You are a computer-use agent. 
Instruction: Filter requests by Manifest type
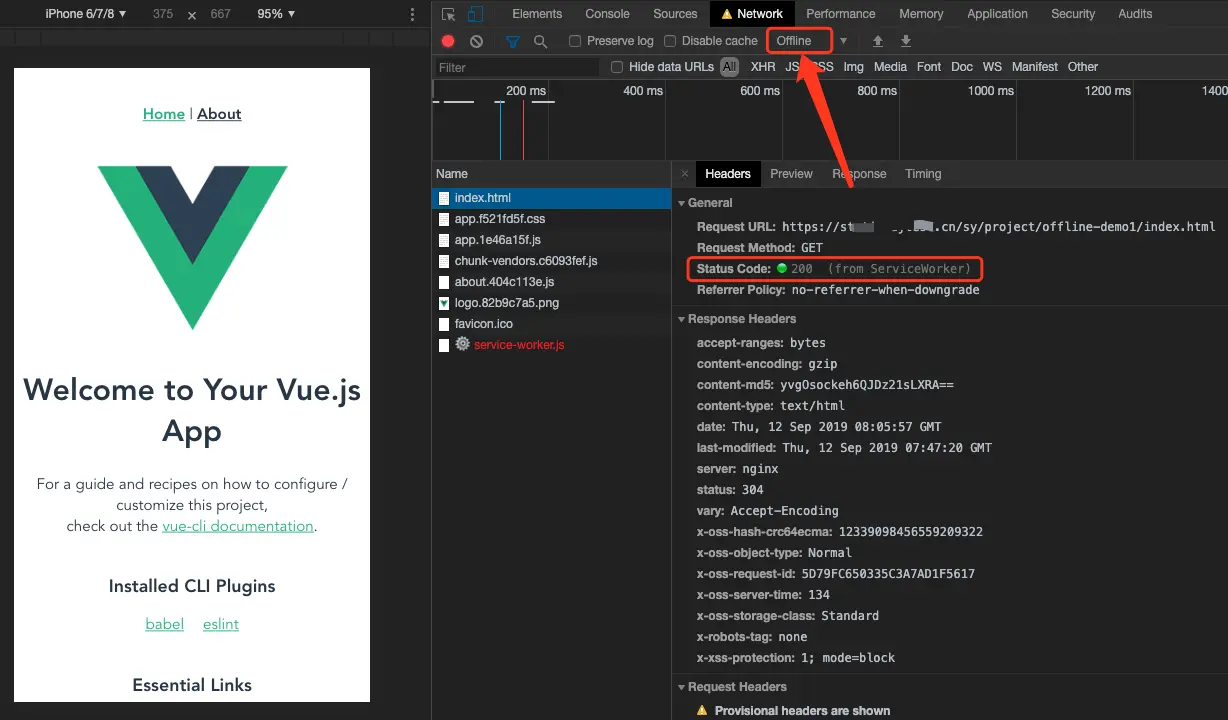pyautogui.click(x=1034, y=67)
